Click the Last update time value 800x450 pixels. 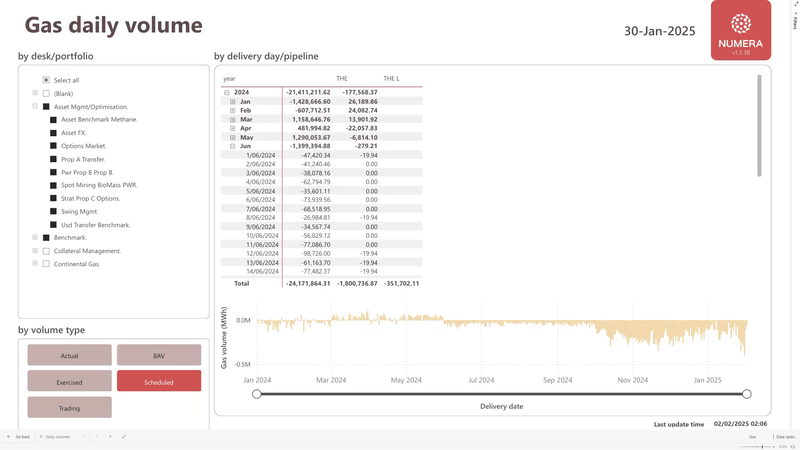click(740, 423)
